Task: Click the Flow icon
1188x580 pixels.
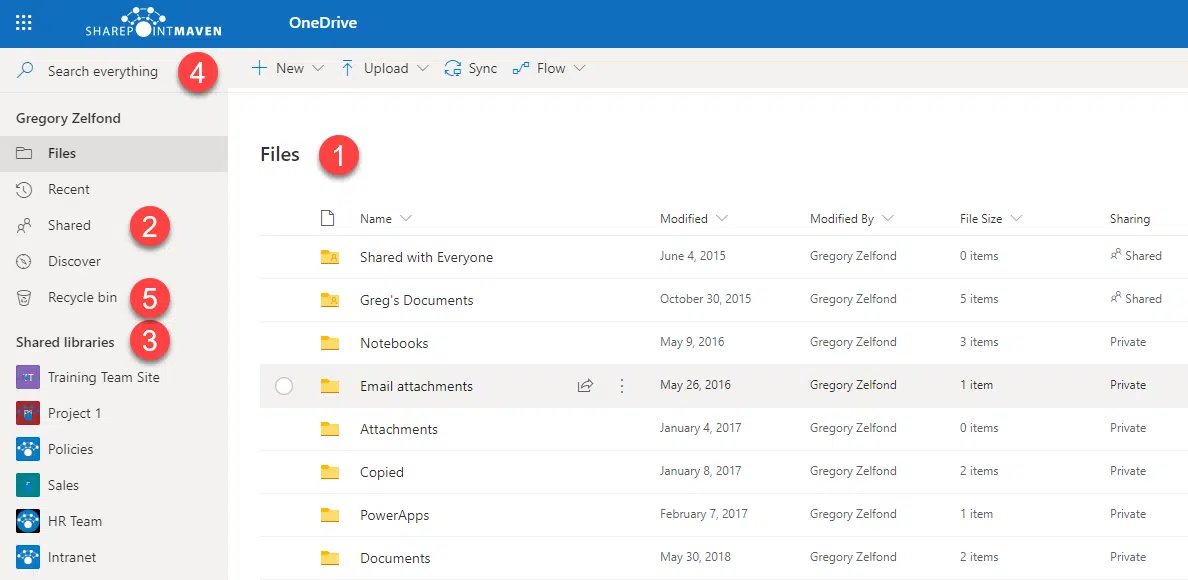Action: 521,68
